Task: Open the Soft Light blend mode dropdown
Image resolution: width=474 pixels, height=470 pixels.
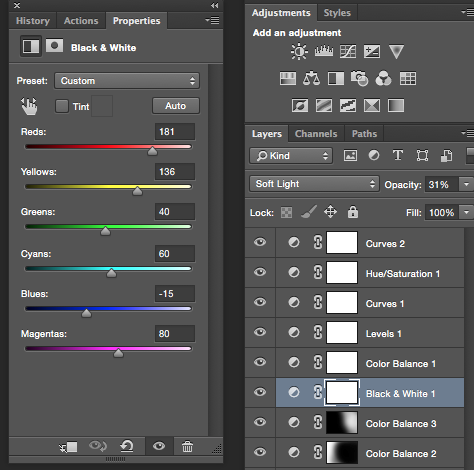Action: [314, 184]
